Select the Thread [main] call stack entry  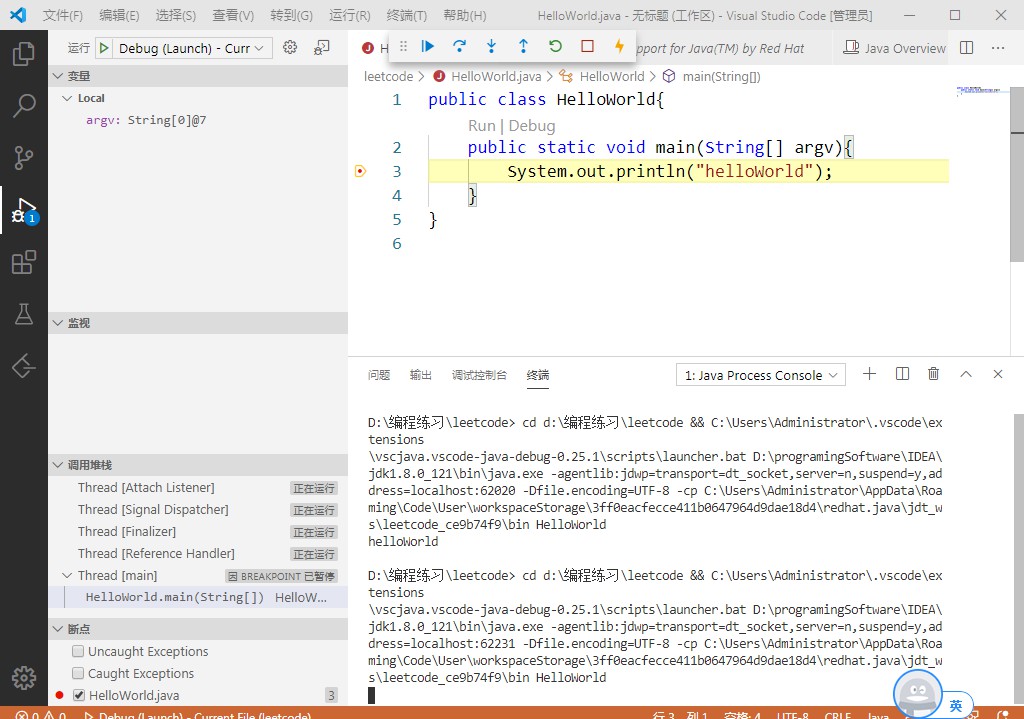coord(120,575)
